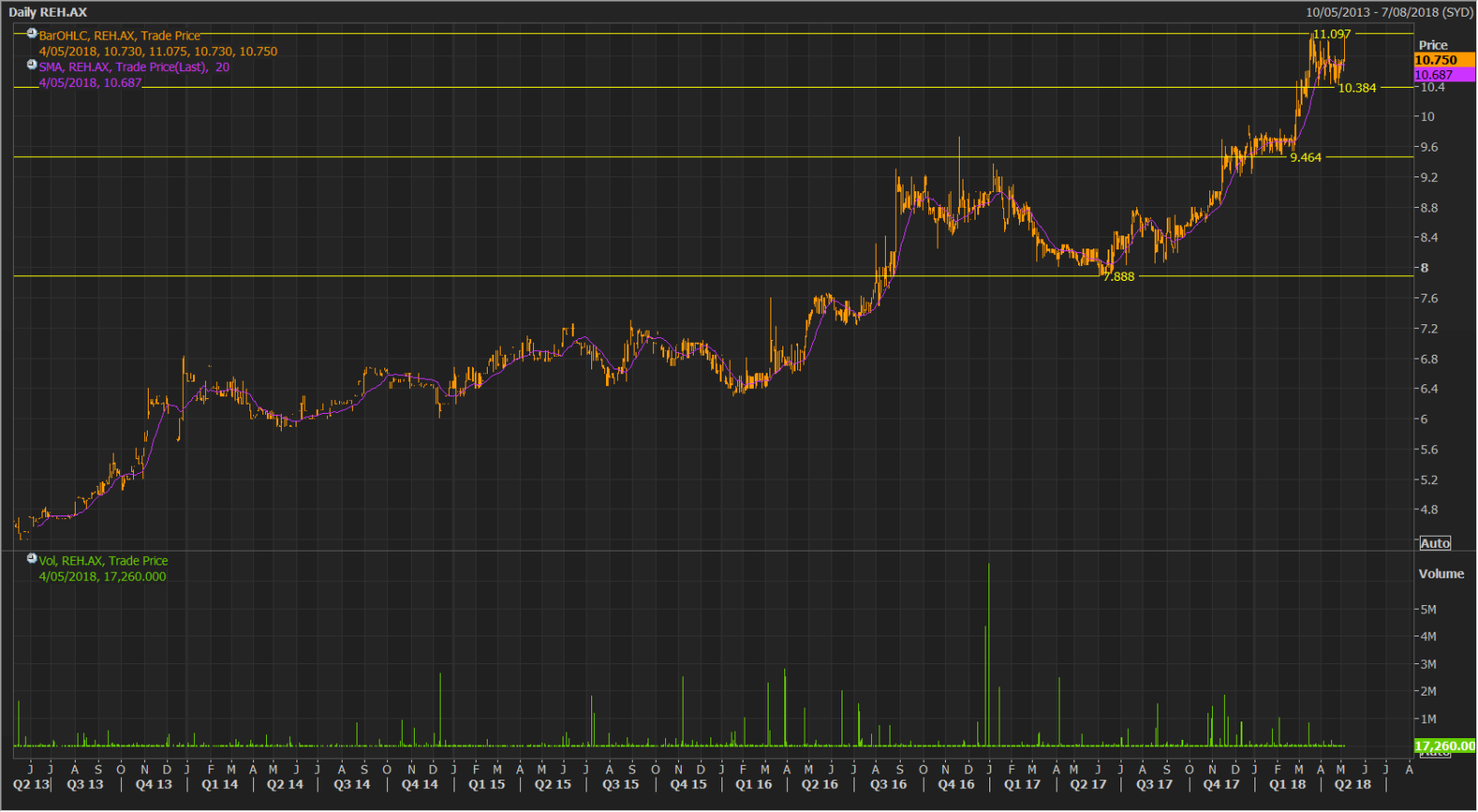
Task: Click the Q3 13 quarter label
Action: coord(85,784)
